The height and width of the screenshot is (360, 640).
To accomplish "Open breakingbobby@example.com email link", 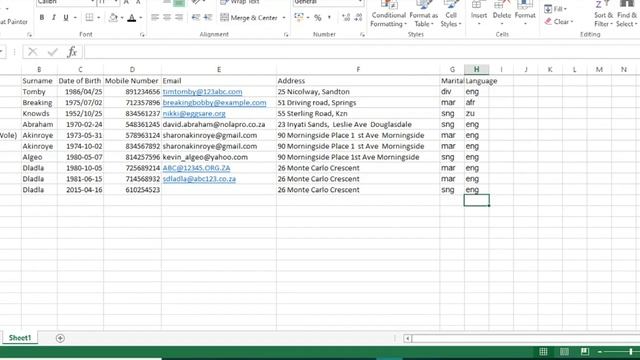I will [x=214, y=103].
